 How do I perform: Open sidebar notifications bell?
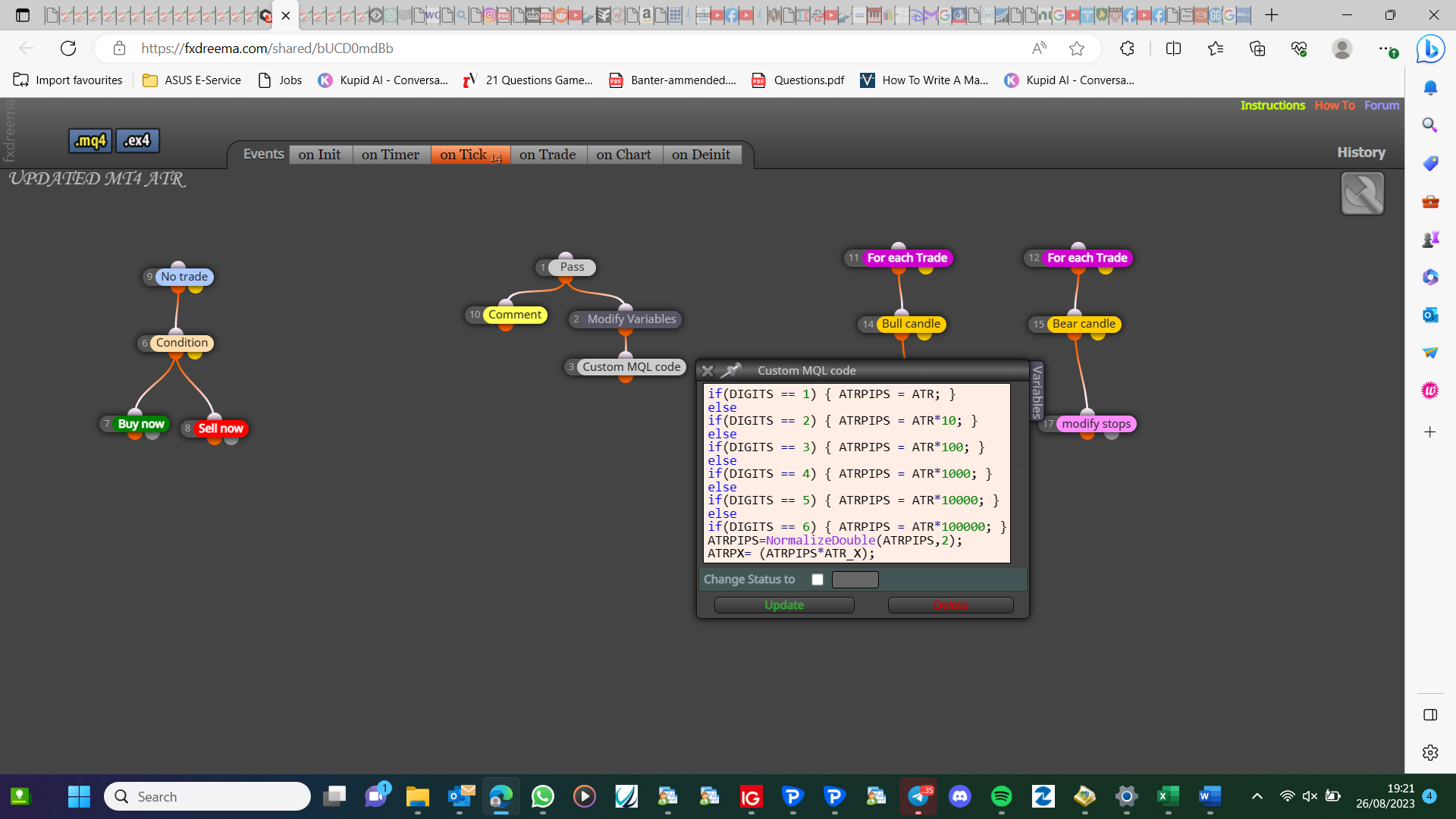click(1430, 88)
